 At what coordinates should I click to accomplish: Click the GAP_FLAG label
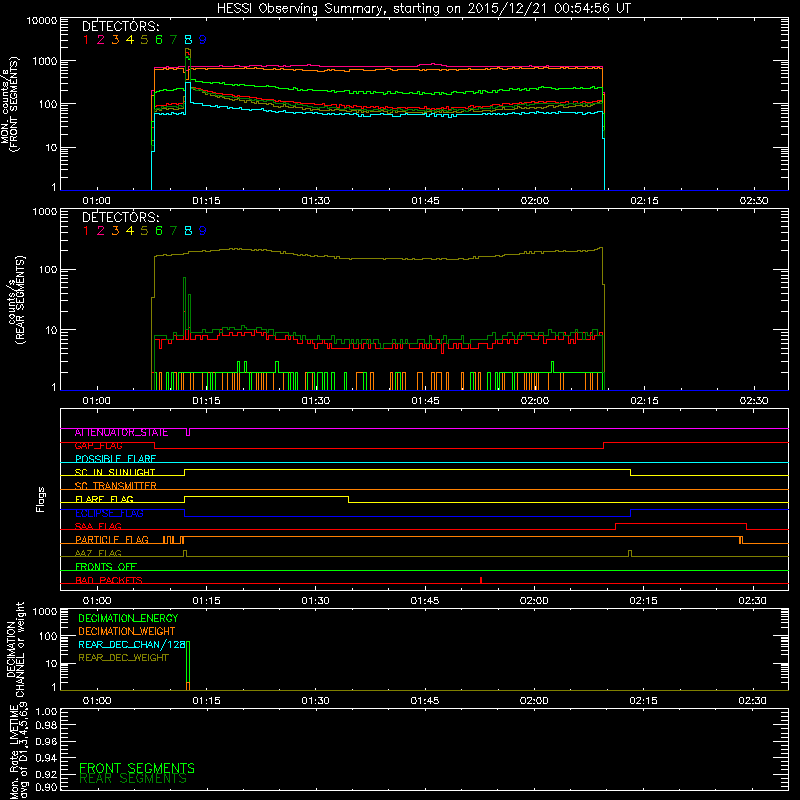98,446
